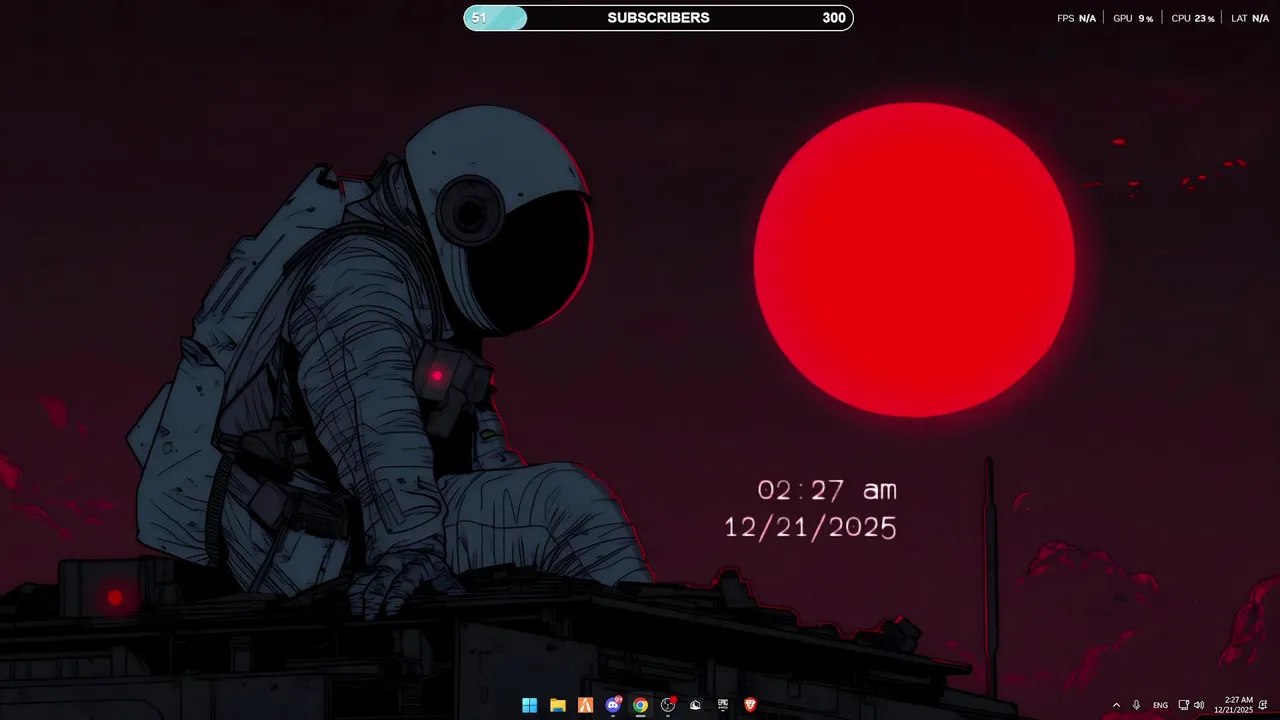1280x720 pixels.
Task: Launch Epic Games from the taskbar
Action: pos(723,705)
